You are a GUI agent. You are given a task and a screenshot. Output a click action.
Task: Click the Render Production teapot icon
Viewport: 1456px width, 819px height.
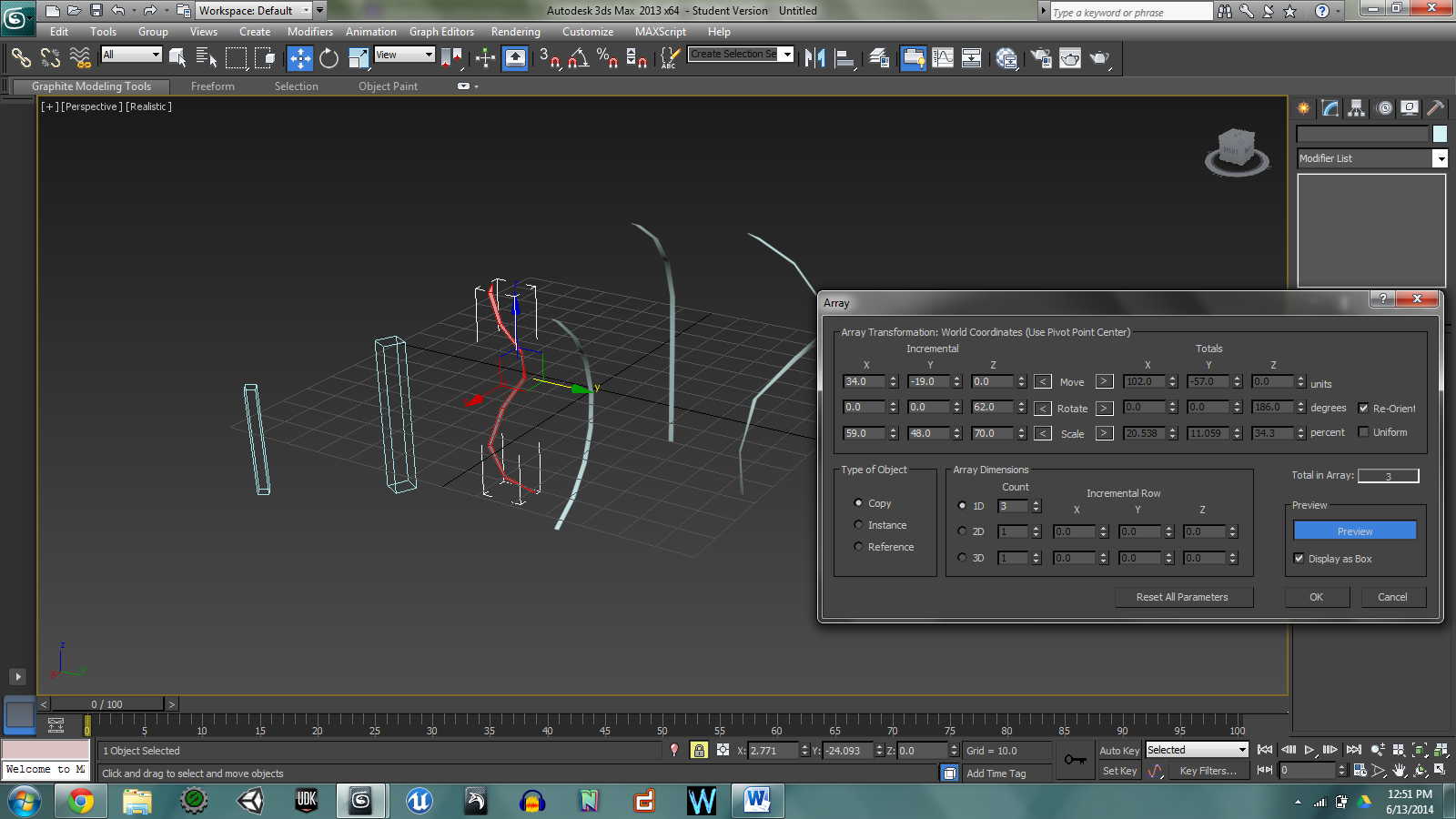pyautogui.click(x=1100, y=58)
